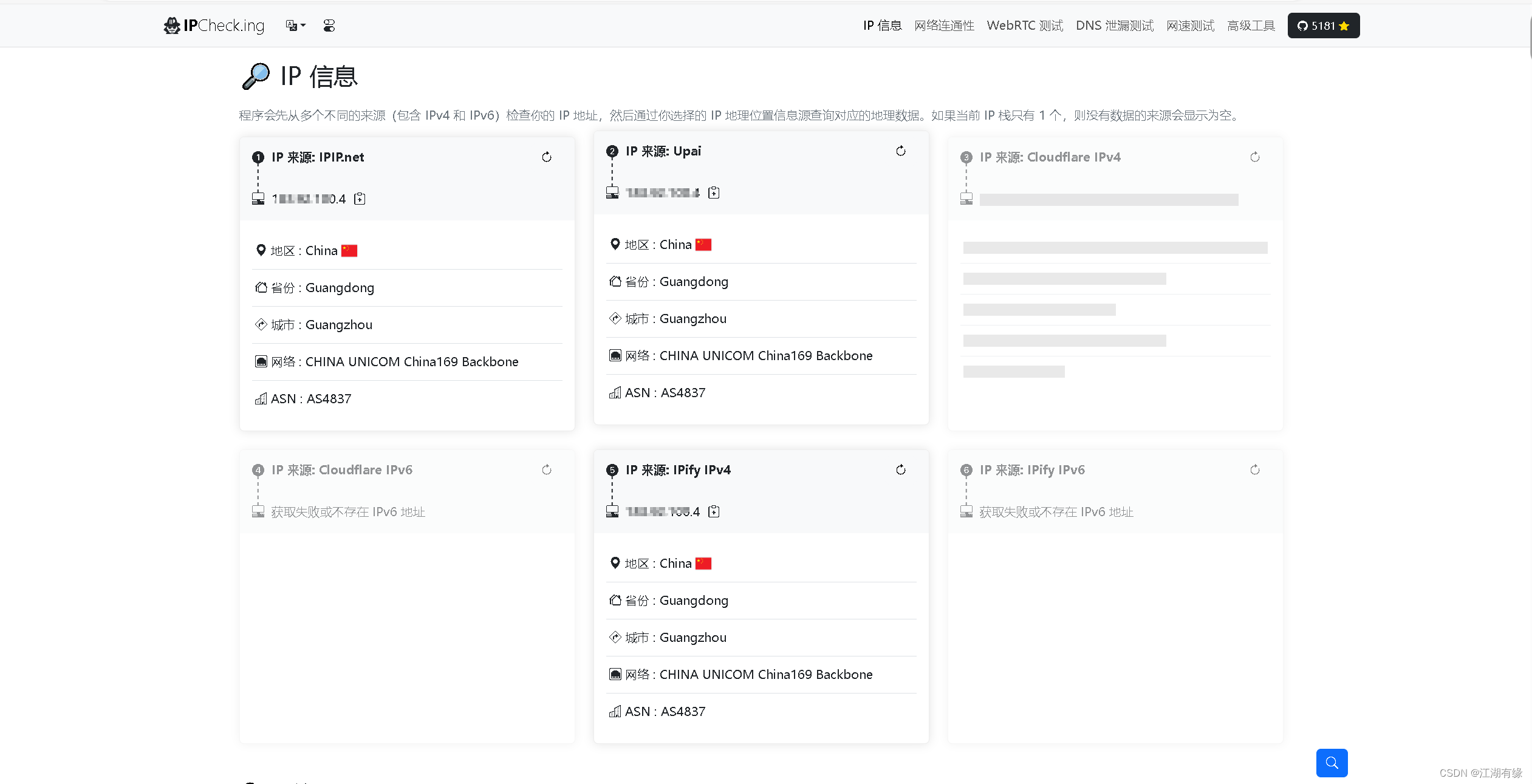Toggle the preferences switch icon in header
Image resolution: width=1532 pixels, height=784 pixels.
tap(329, 26)
